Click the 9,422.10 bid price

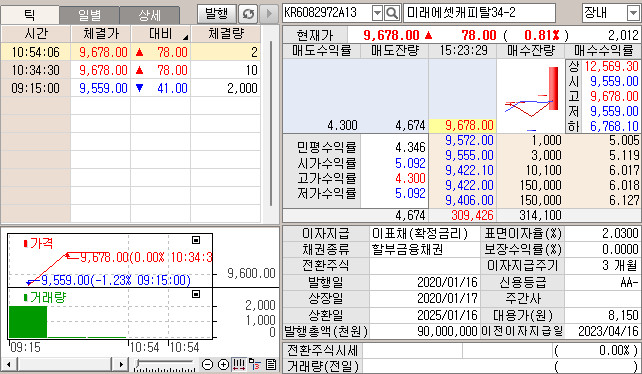[x=469, y=170]
